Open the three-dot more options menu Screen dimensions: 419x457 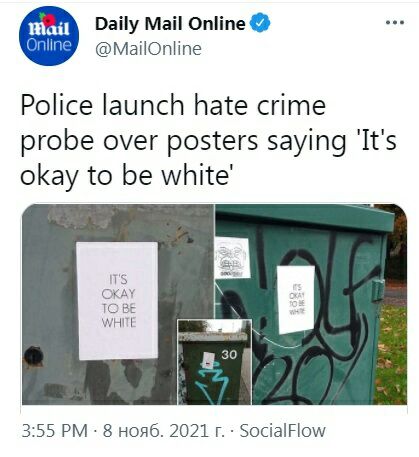pyautogui.click(x=395, y=23)
